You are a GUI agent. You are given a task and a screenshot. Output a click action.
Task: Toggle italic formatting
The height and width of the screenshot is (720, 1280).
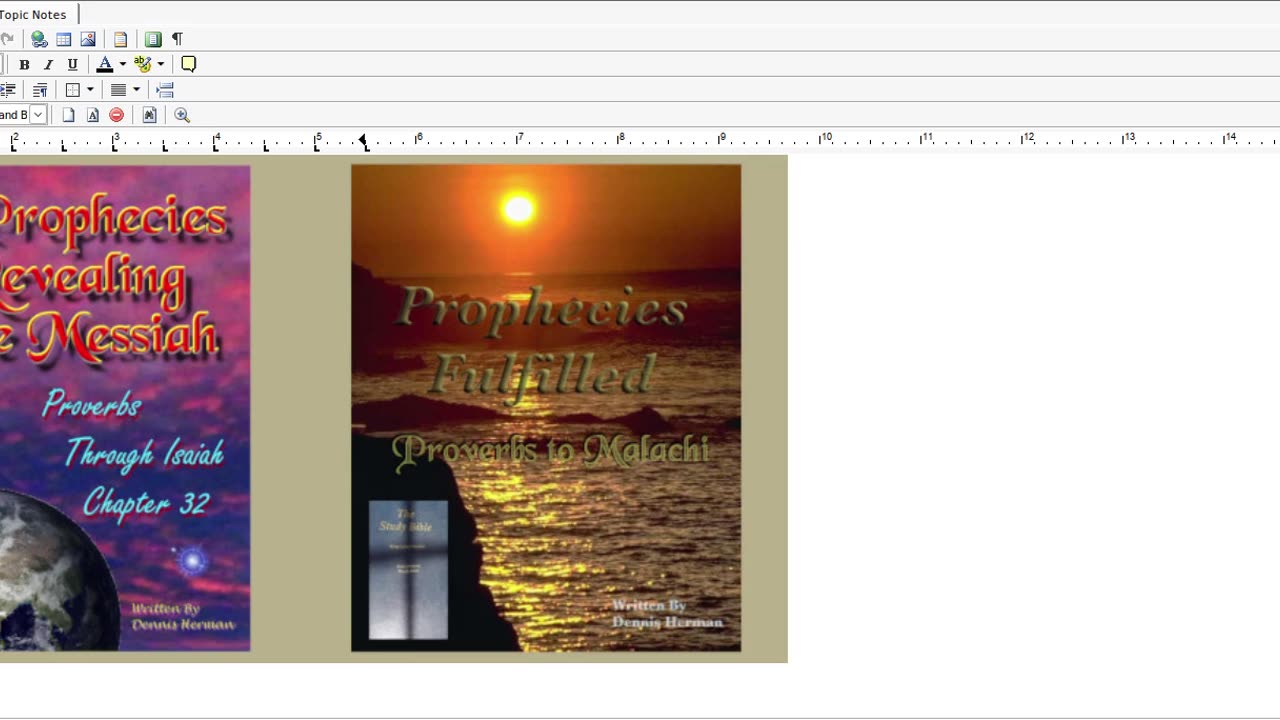[x=48, y=64]
